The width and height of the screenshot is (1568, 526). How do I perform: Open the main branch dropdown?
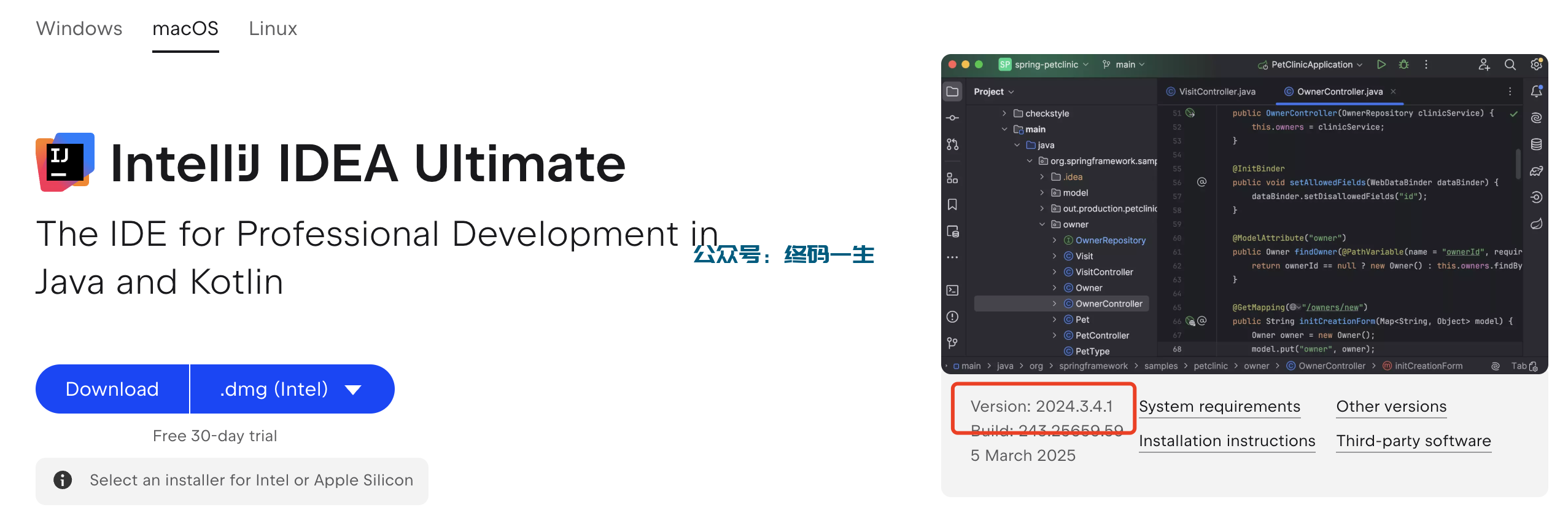(x=1124, y=65)
